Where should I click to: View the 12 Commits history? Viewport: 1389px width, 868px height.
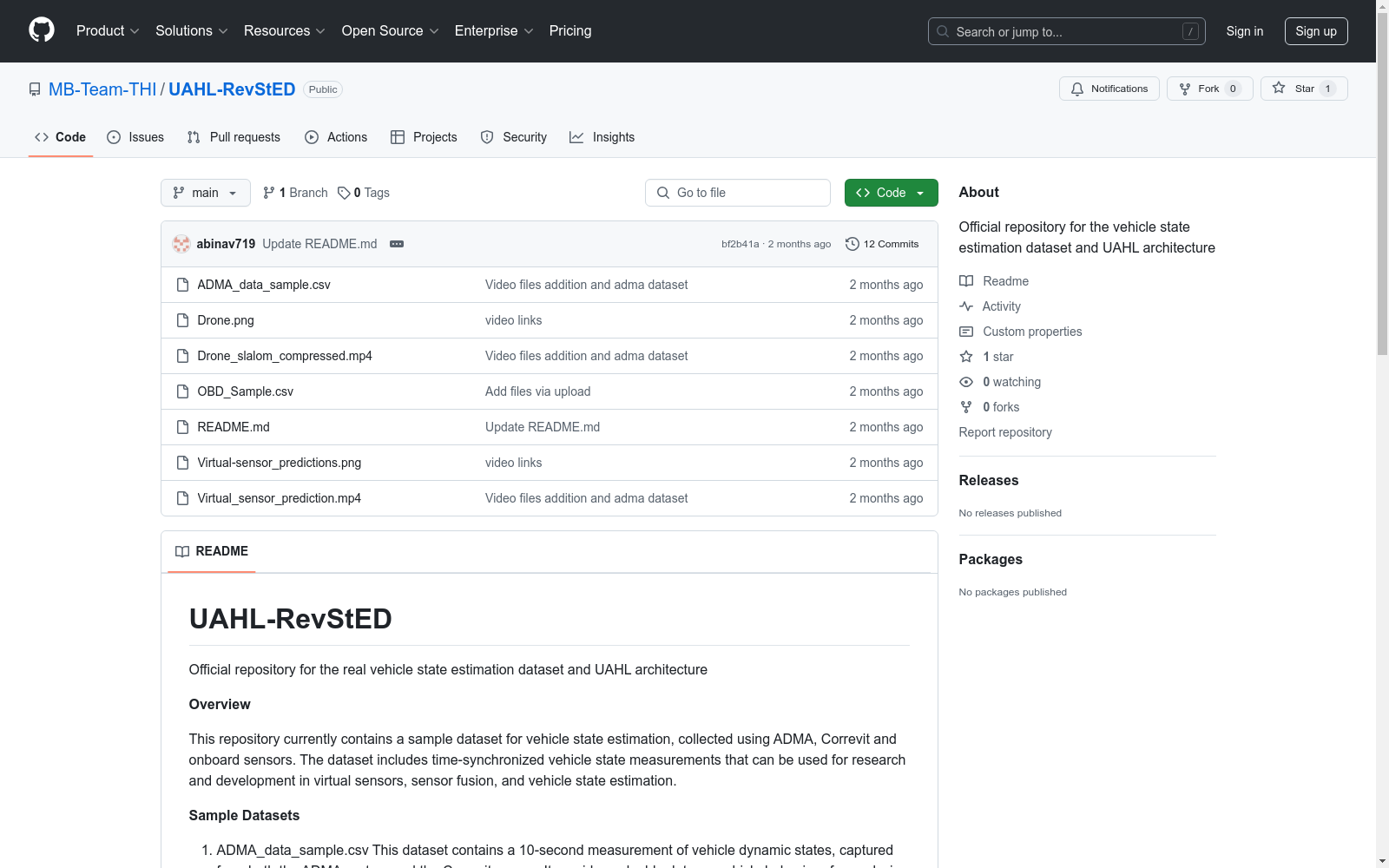tap(882, 244)
